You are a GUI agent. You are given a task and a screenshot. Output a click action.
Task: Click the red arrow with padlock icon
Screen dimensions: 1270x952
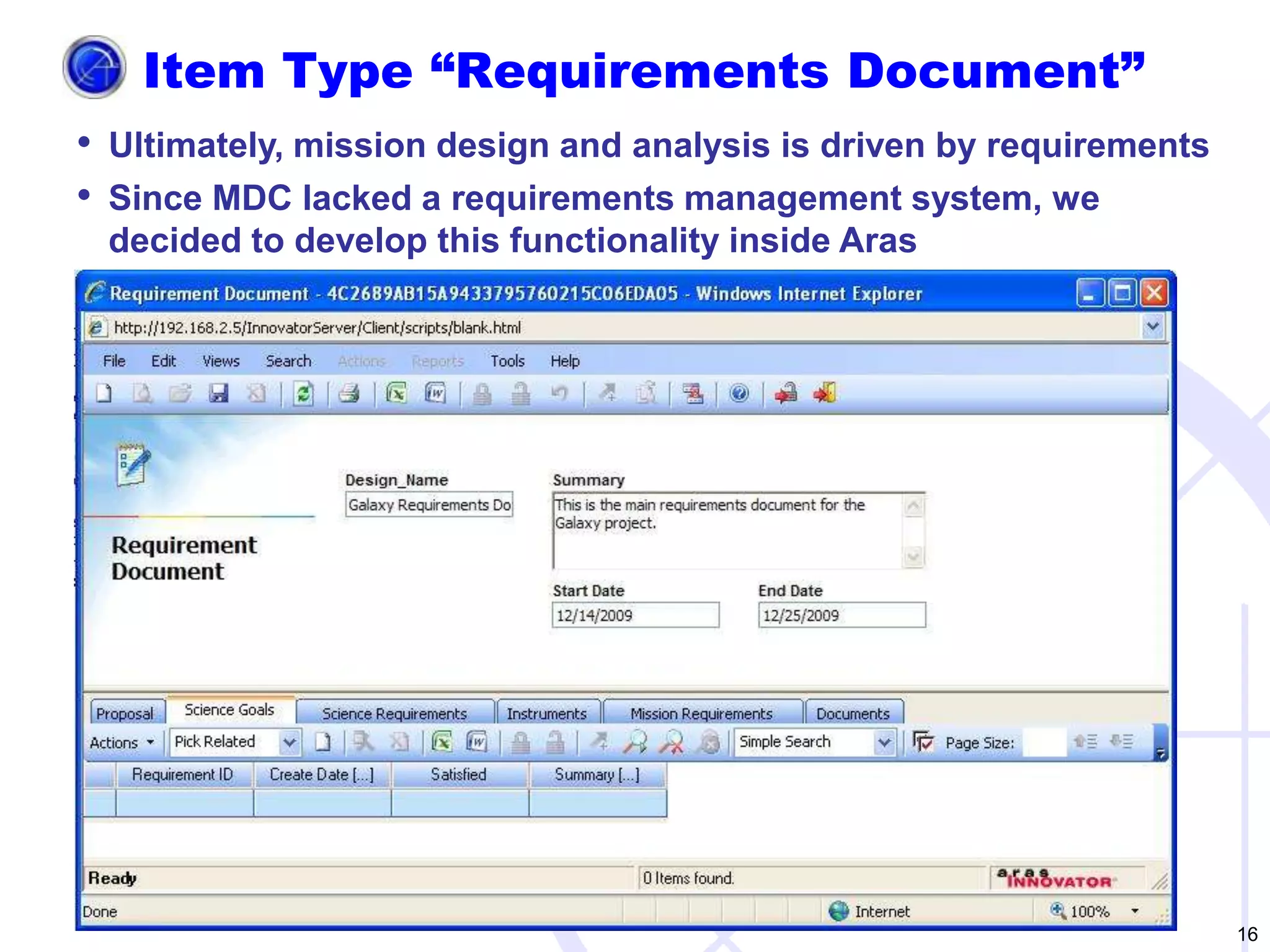tap(786, 394)
